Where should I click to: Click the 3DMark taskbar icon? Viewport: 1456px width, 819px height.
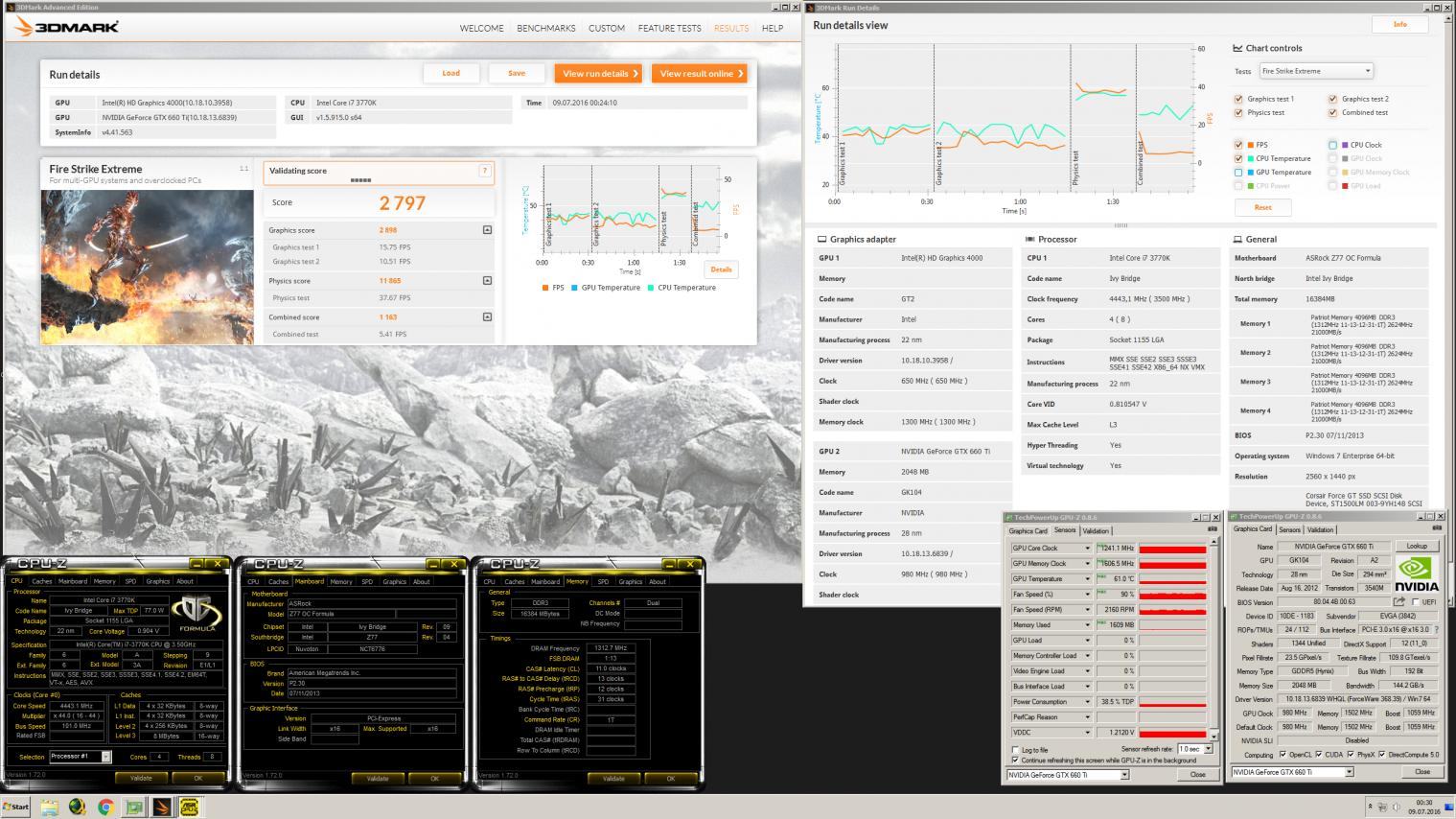click(x=162, y=807)
